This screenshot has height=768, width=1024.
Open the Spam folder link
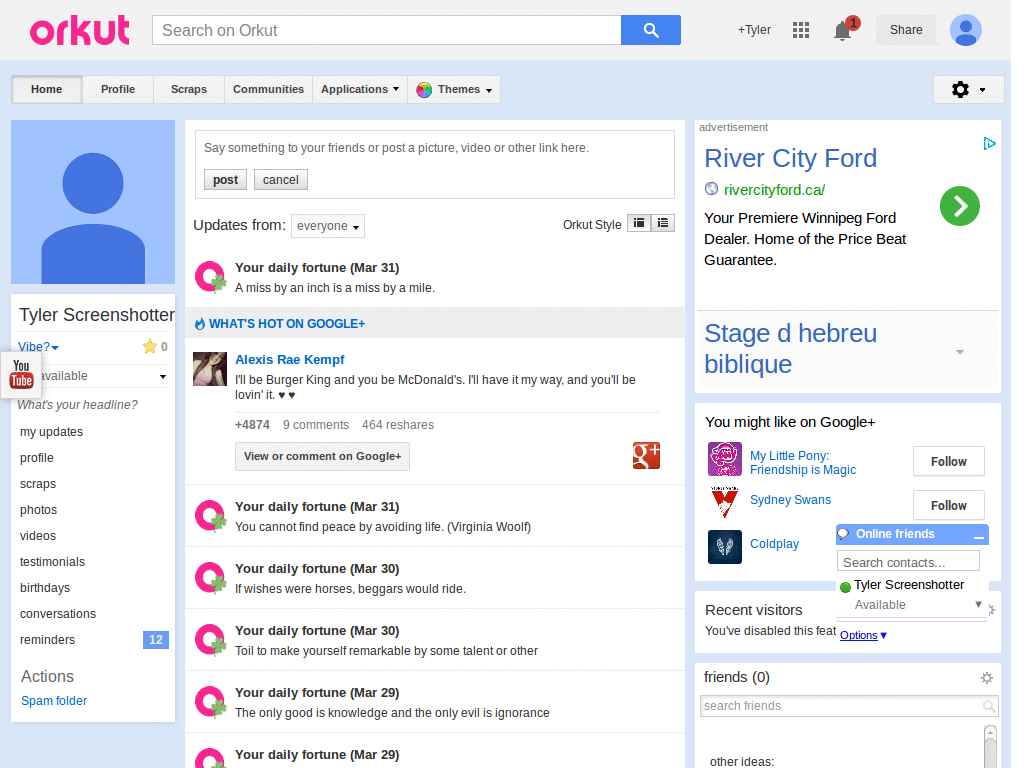pos(54,701)
